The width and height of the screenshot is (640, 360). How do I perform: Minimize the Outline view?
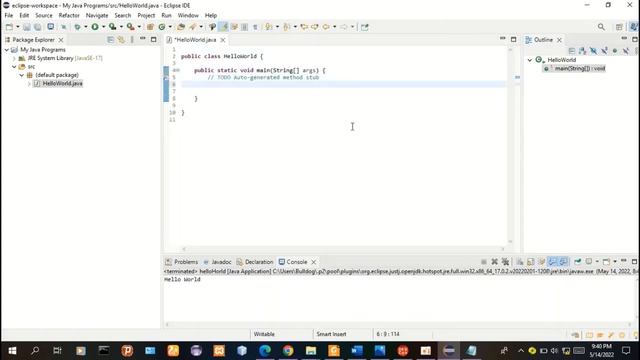624,39
